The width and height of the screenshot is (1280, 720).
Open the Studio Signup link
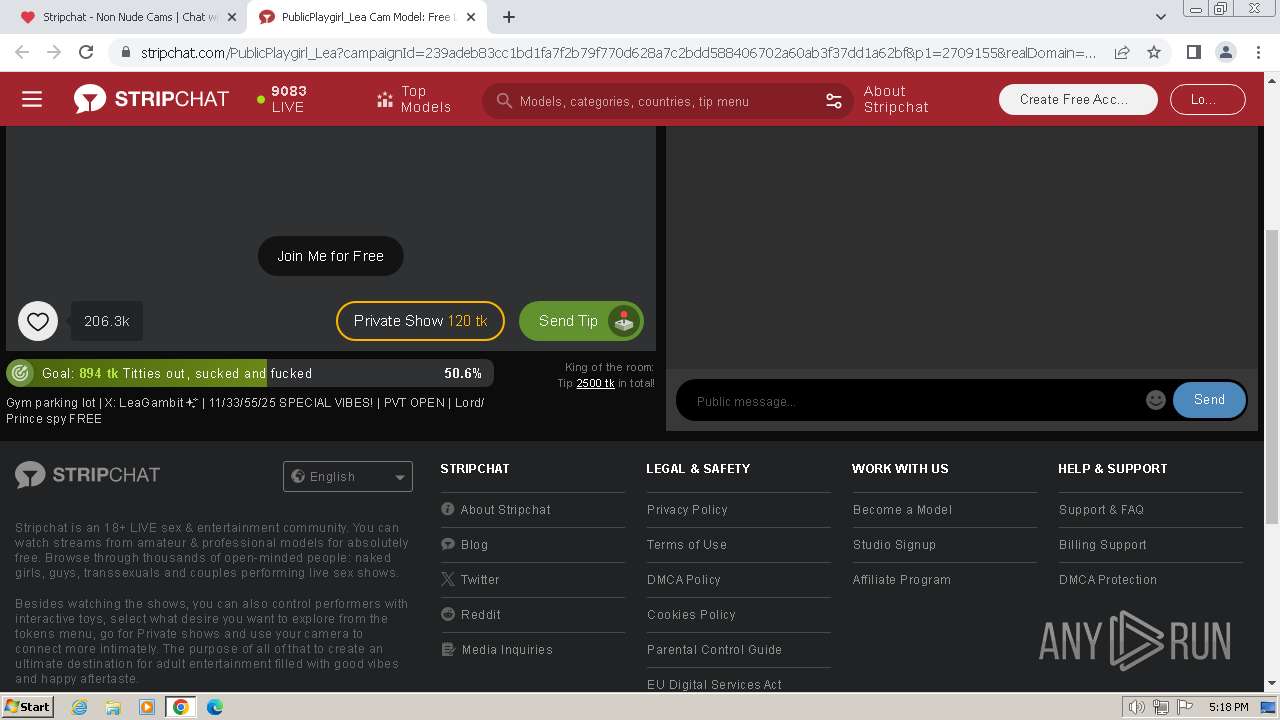coord(894,544)
